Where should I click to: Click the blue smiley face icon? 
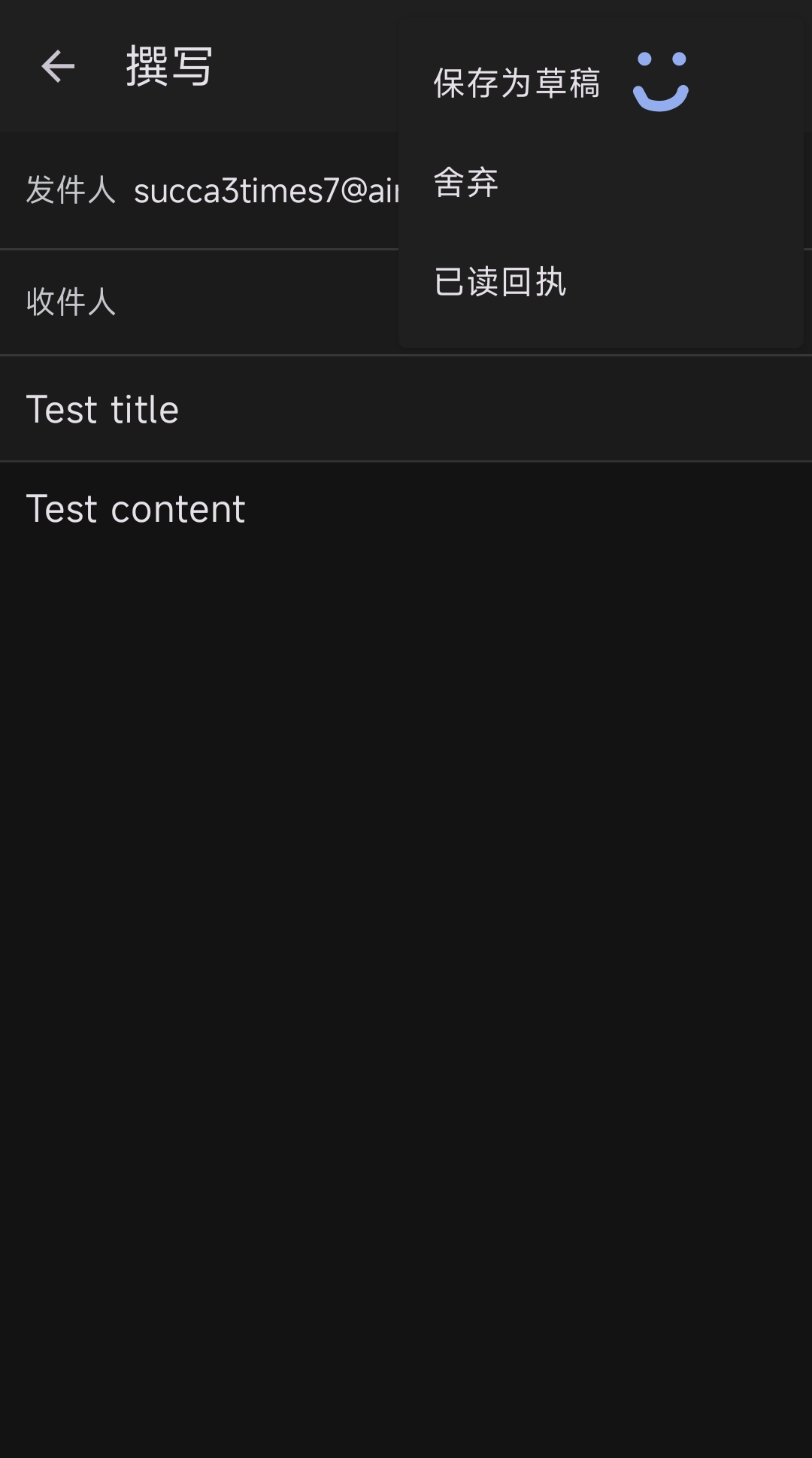pos(660,81)
